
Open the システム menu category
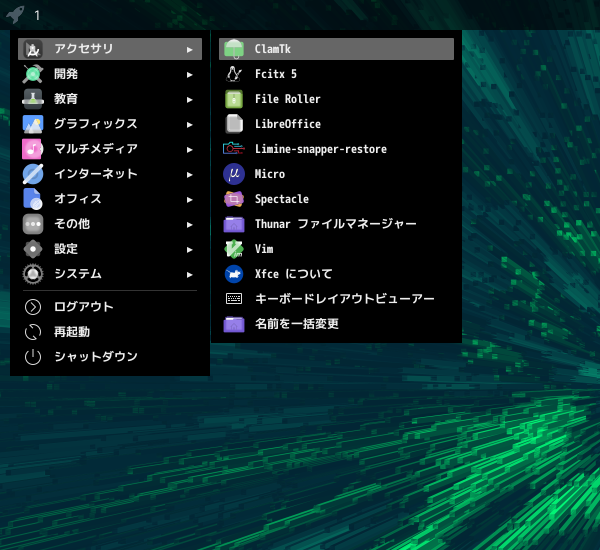(110, 274)
